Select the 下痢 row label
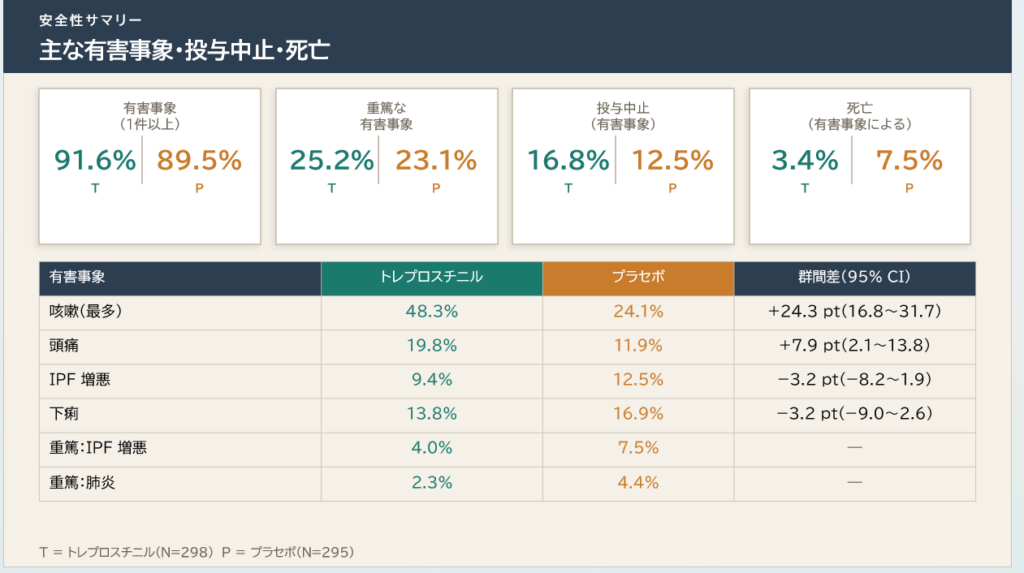 pyautogui.click(x=64, y=413)
